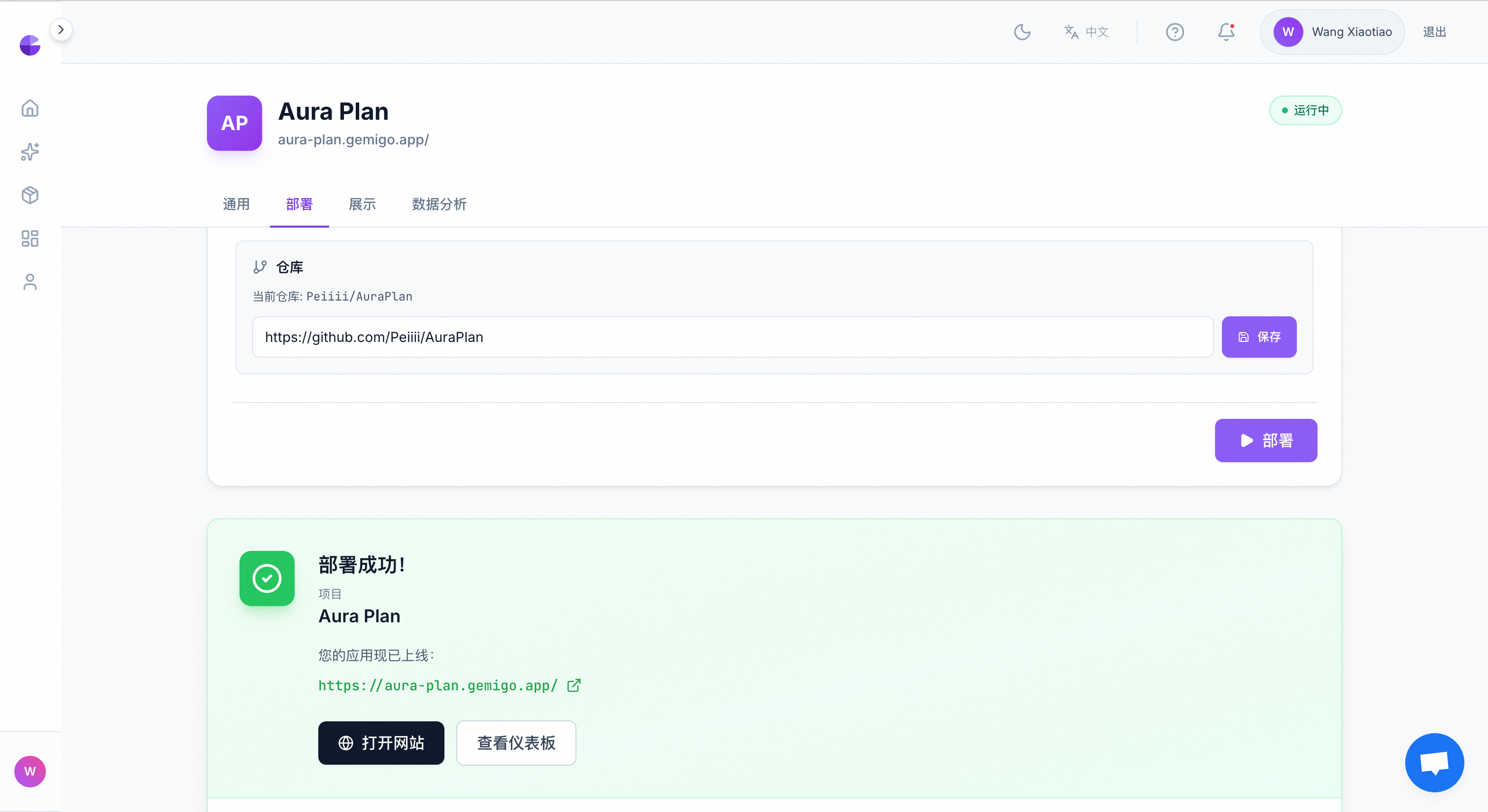
Task: Click the GitHub repository URL field
Action: click(x=732, y=337)
